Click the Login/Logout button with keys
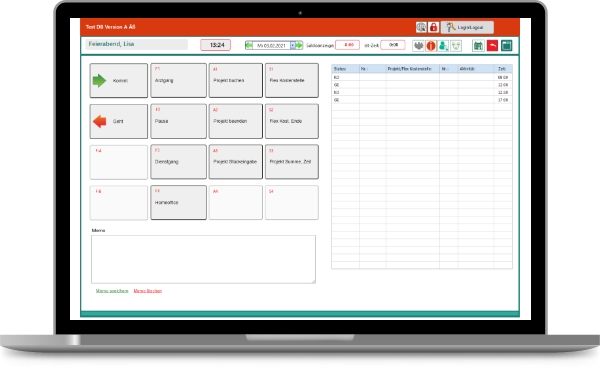Viewport: 601px width, 371px height. (x=467, y=27)
